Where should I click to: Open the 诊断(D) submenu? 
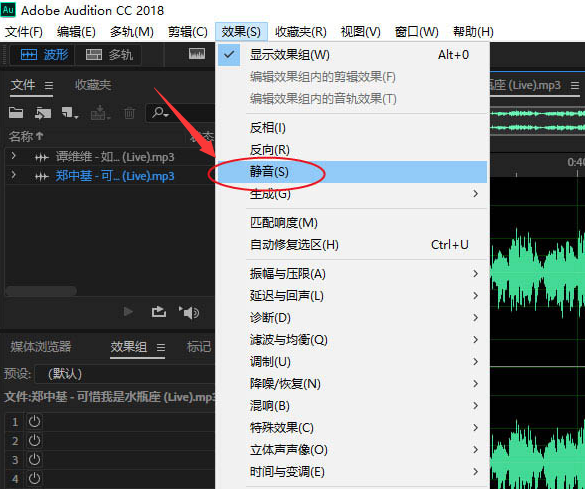click(352, 318)
